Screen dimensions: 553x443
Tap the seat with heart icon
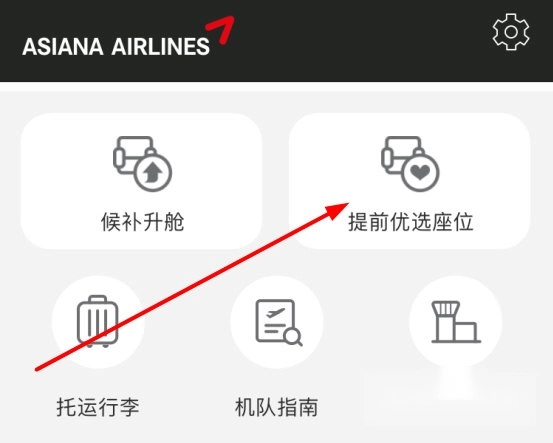coord(410,164)
